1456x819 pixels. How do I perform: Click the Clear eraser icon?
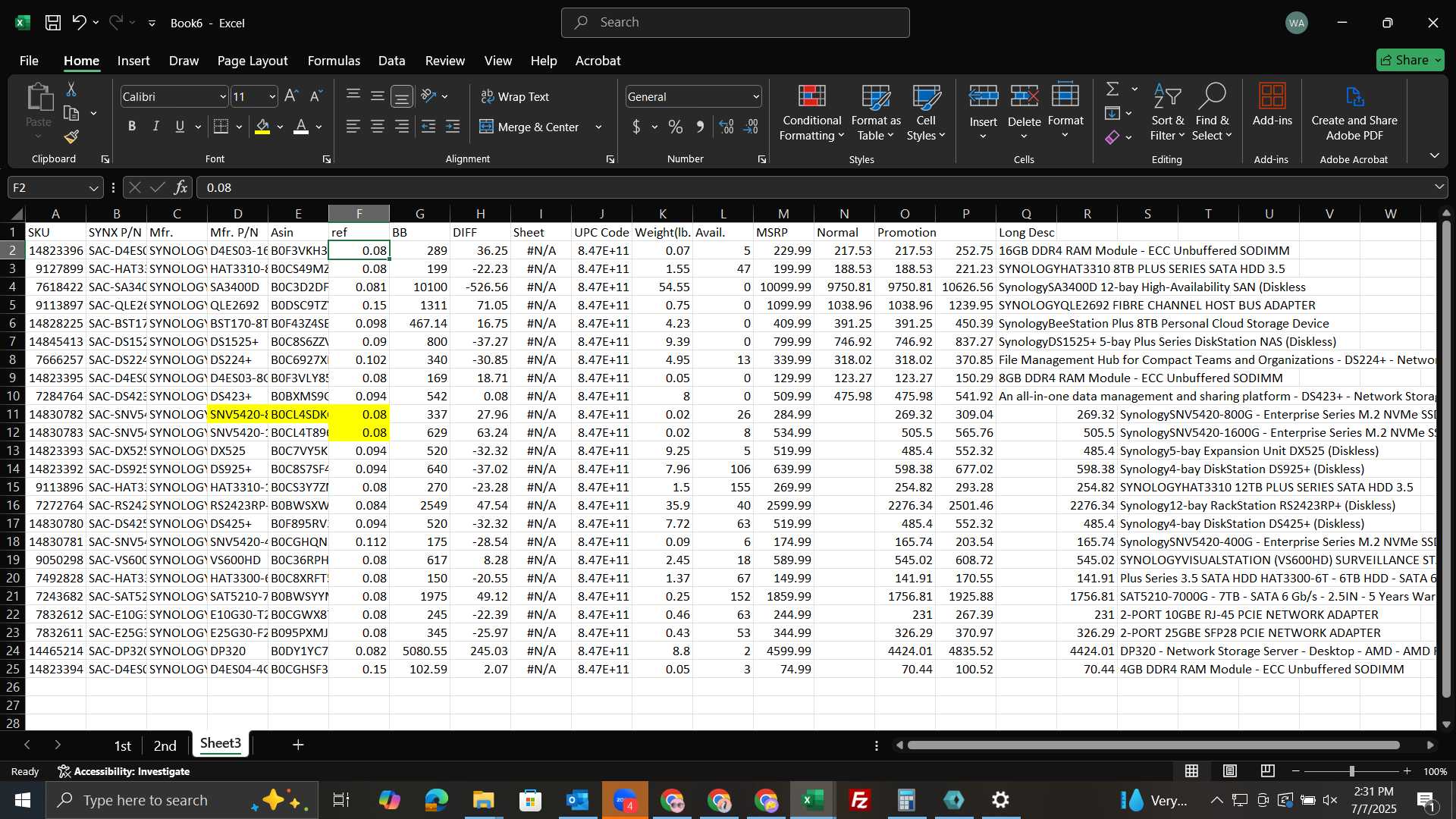click(x=1112, y=137)
